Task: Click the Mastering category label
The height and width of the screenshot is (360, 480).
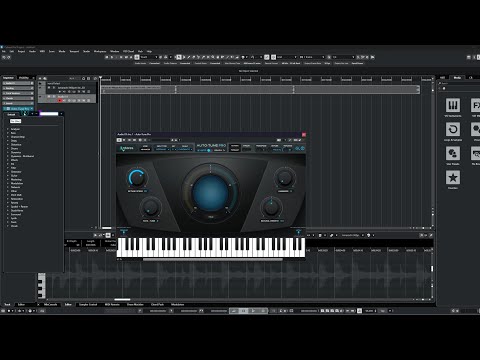Action: click(x=16, y=180)
